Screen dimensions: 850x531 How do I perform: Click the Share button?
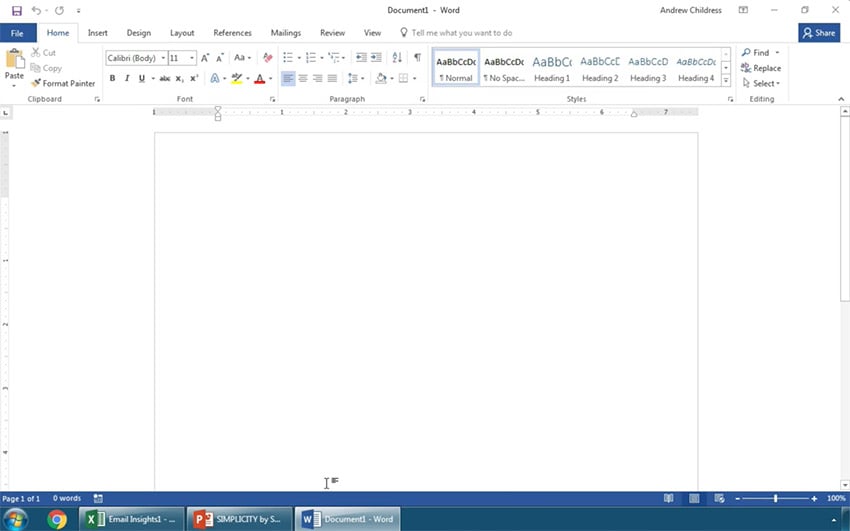[x=819, y=33]
